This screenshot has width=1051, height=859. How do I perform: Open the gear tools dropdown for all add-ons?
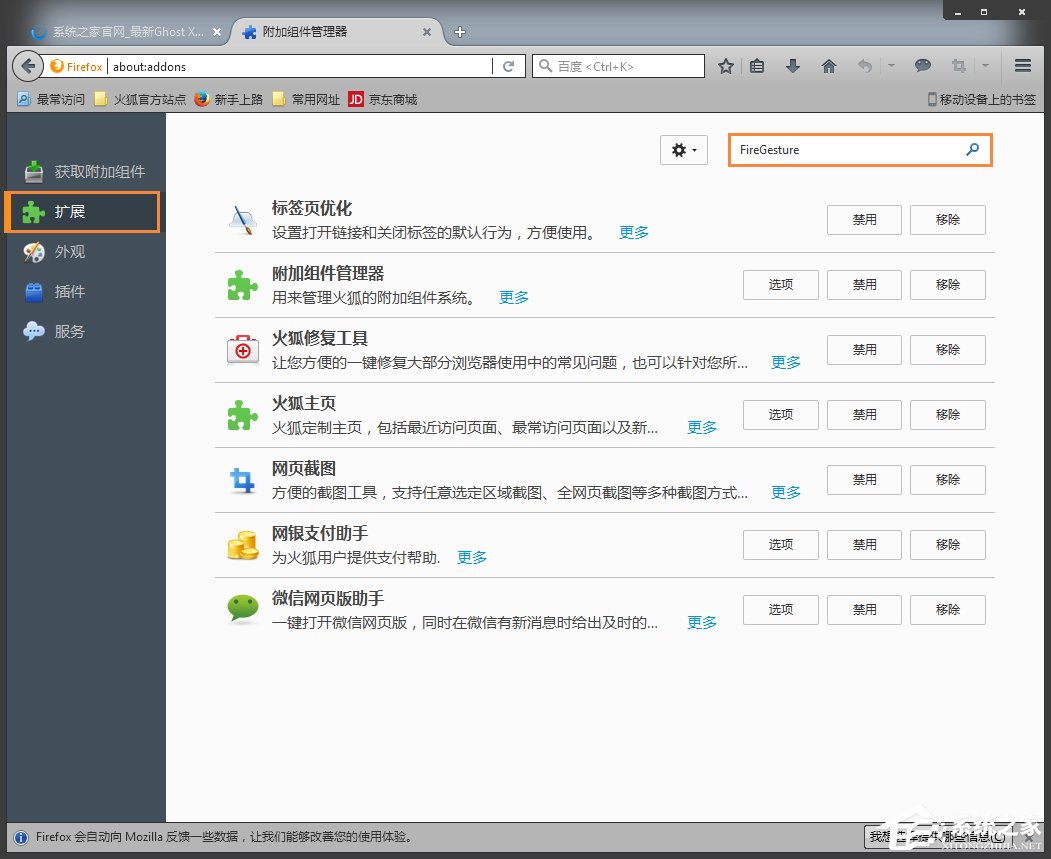click(684, 149)
